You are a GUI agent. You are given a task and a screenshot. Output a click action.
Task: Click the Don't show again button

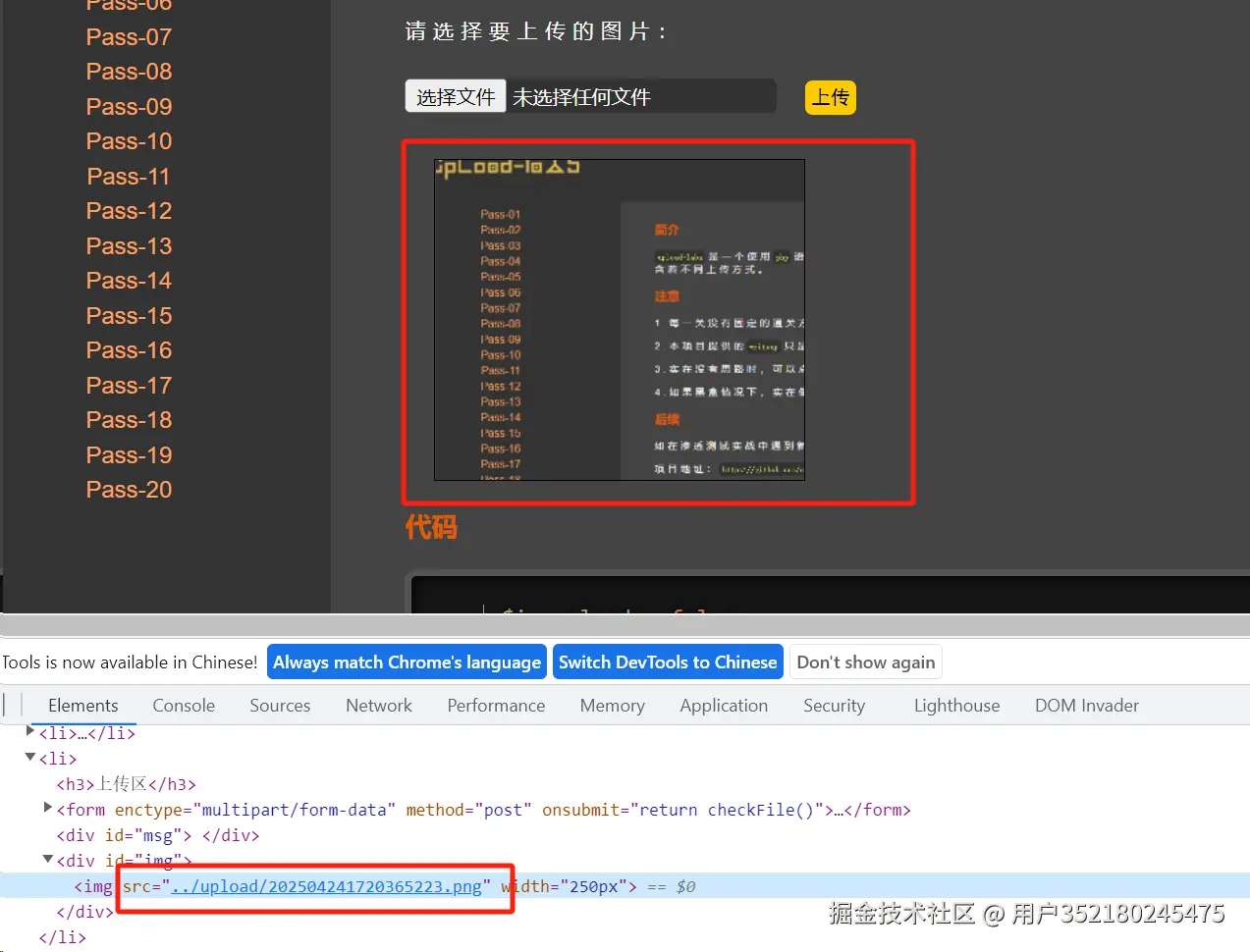tap(866, 662)
